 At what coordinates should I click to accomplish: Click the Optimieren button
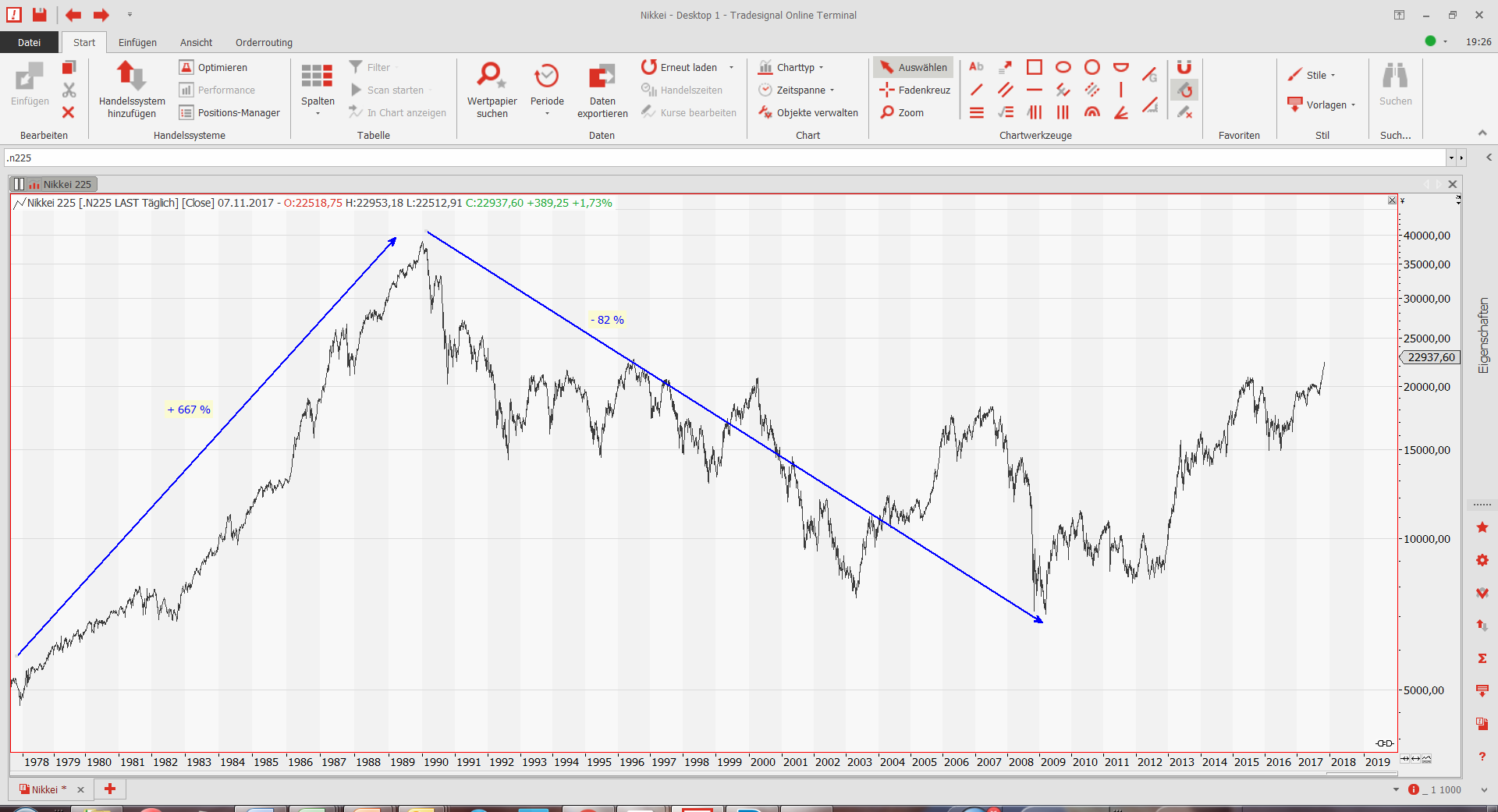click(214, 67)
